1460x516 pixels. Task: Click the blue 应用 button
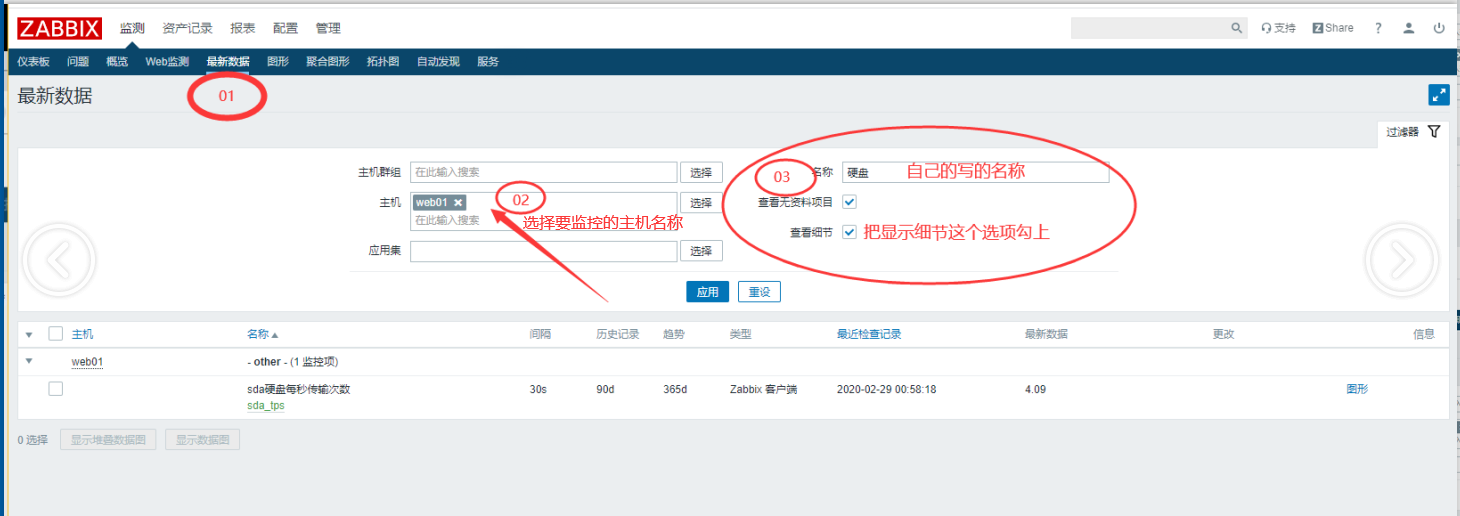click(x=707, y=292)
